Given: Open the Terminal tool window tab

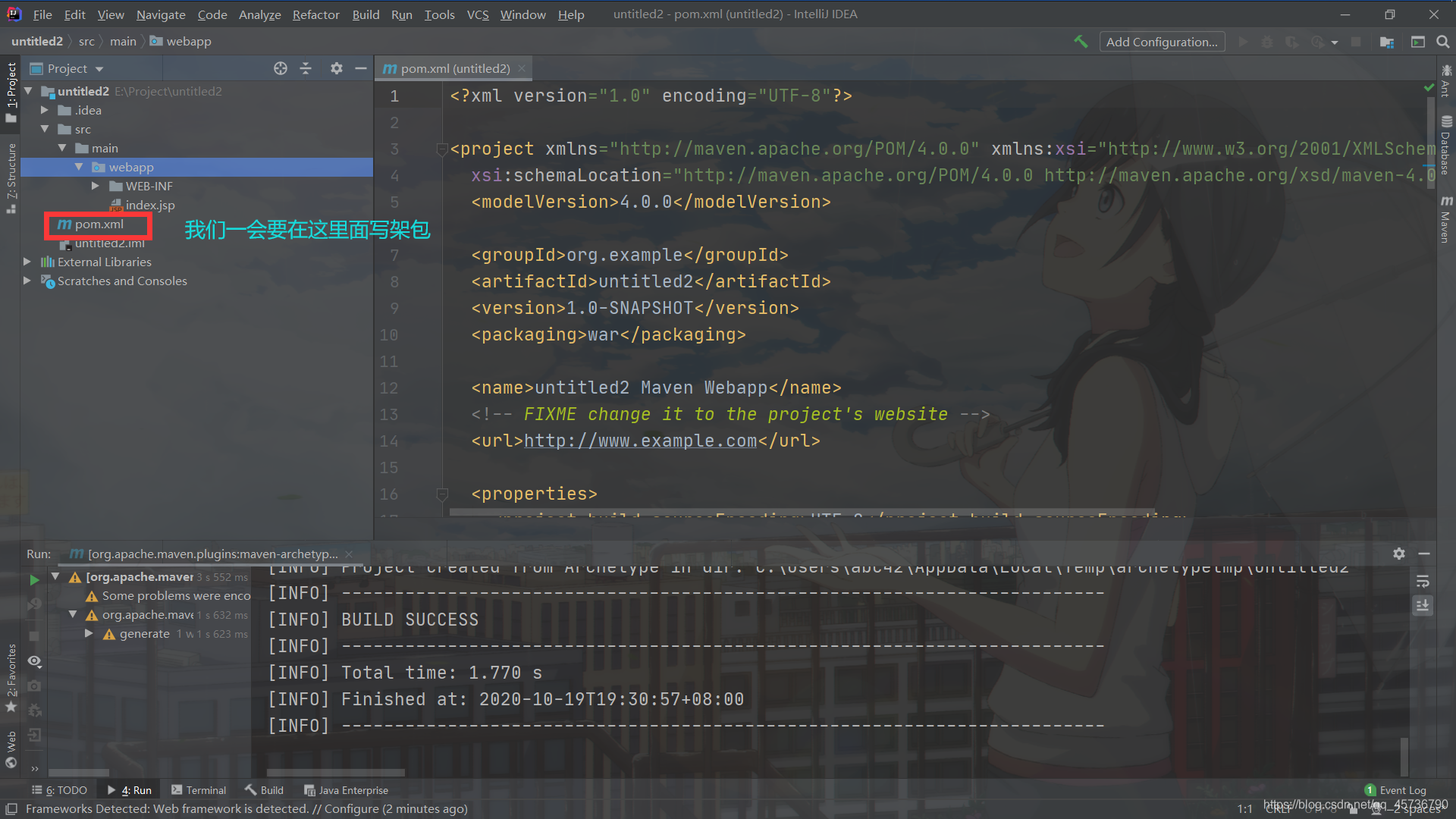Looking at the screenshot, I should [x=199, y=790].
